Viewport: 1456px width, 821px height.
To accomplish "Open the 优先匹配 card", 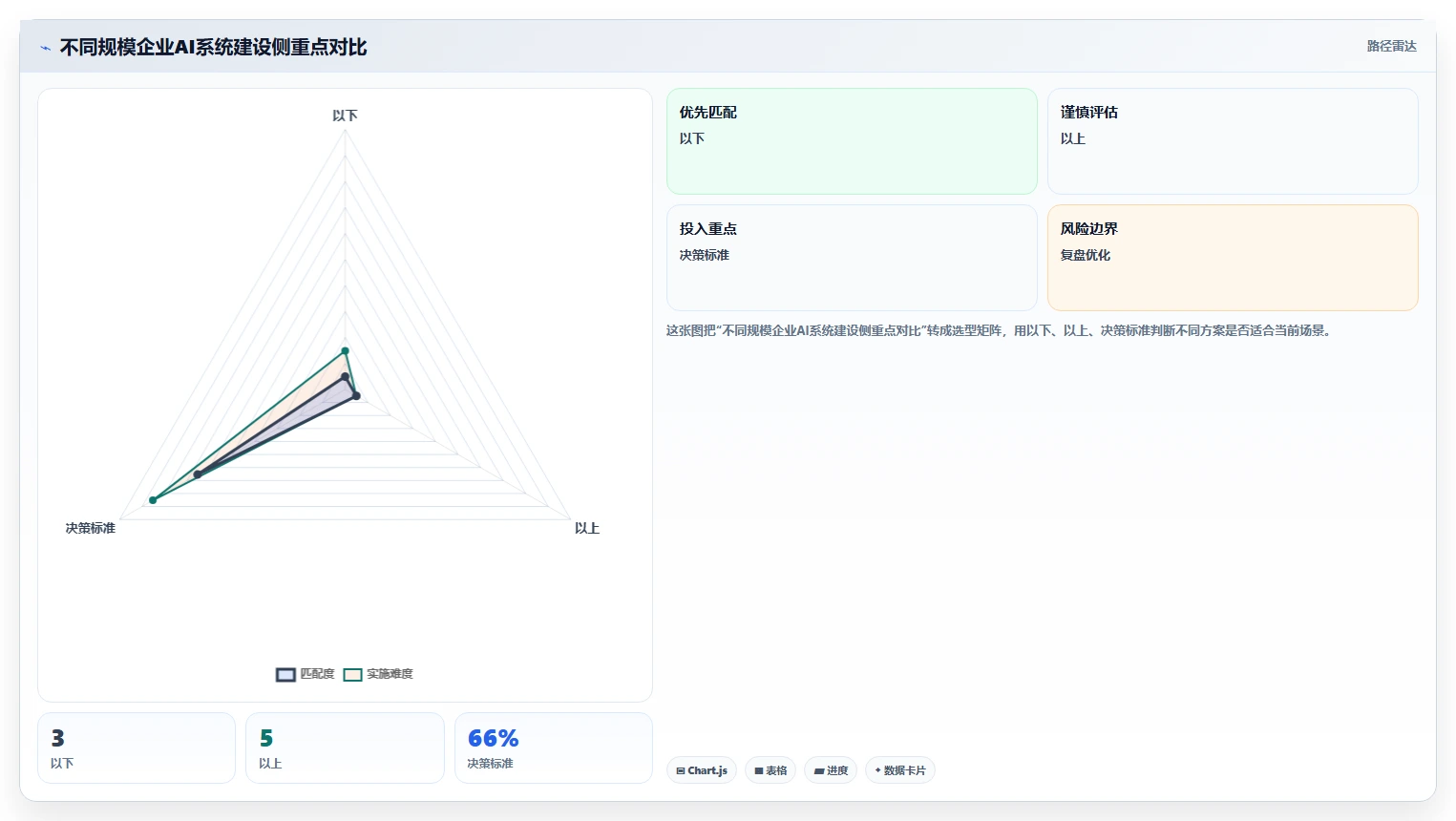I will (x=852, y=141).
